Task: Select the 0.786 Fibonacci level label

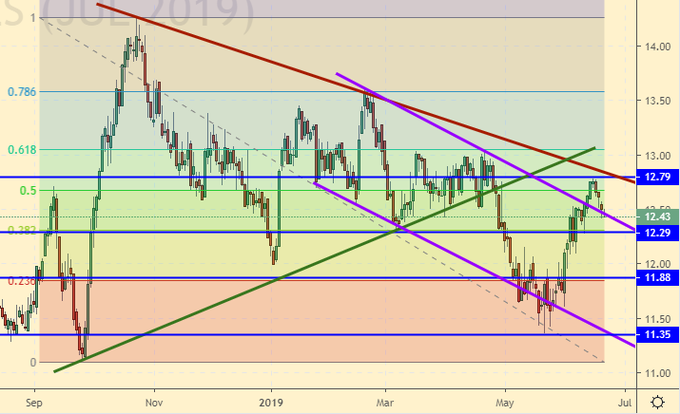Action: pos(22,92)
